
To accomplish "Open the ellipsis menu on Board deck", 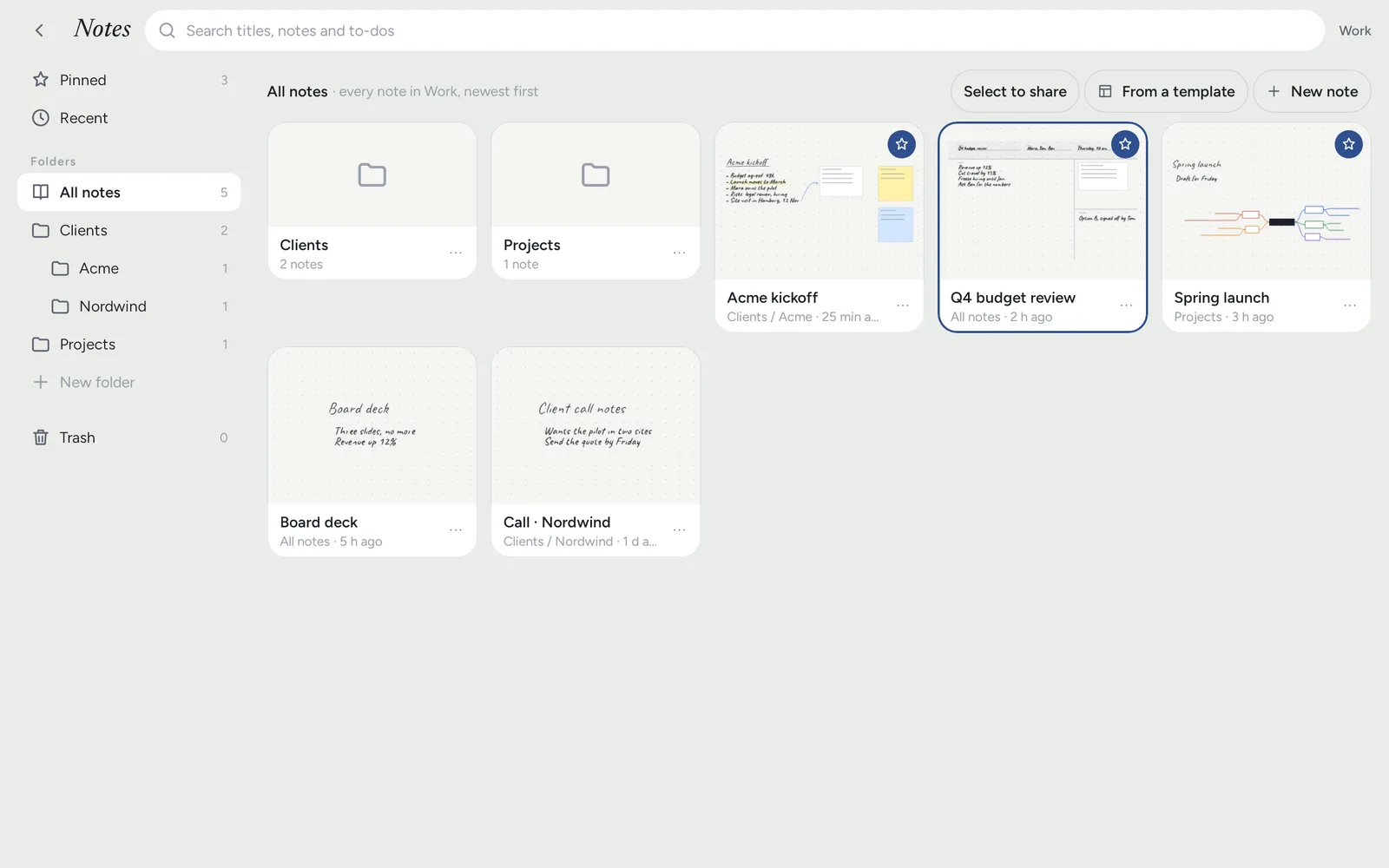I will [x=456, y=529].
